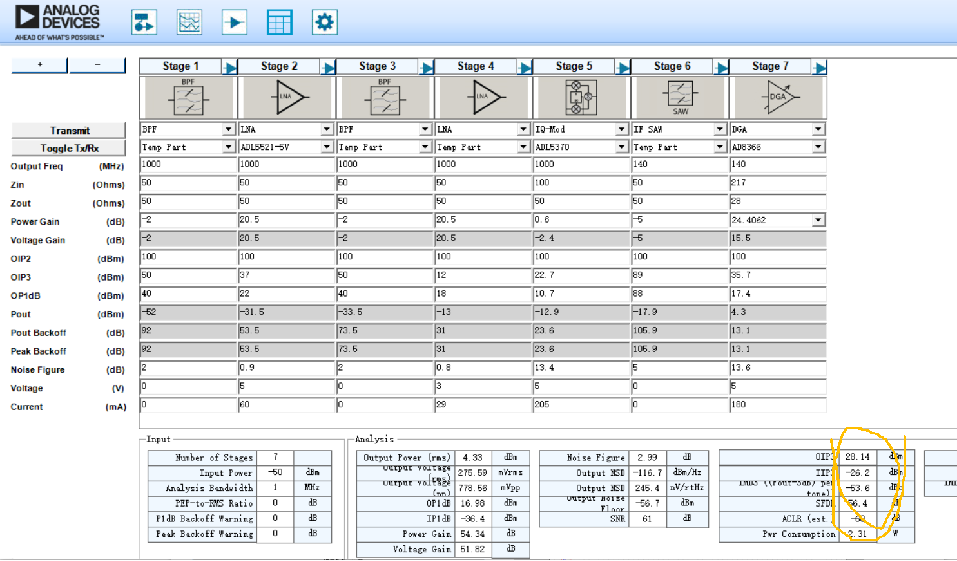The image size is (957, 561).
Task: Select the Stage 6 header tab
Action: [672, 67]
